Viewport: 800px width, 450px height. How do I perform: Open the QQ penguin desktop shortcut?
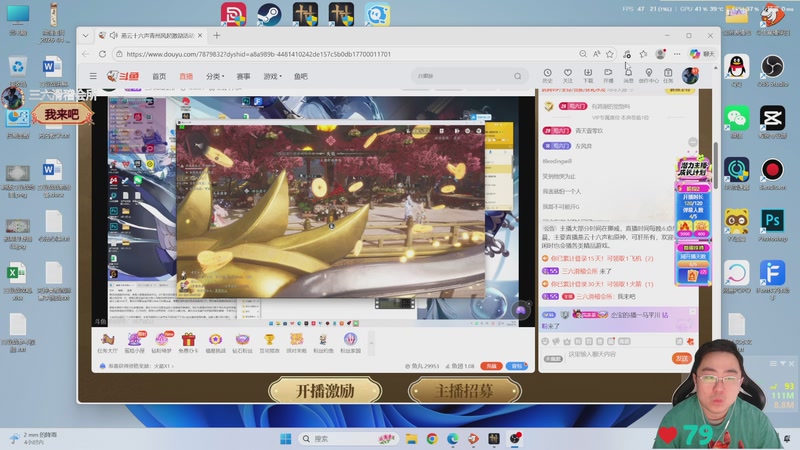(737, 70)
